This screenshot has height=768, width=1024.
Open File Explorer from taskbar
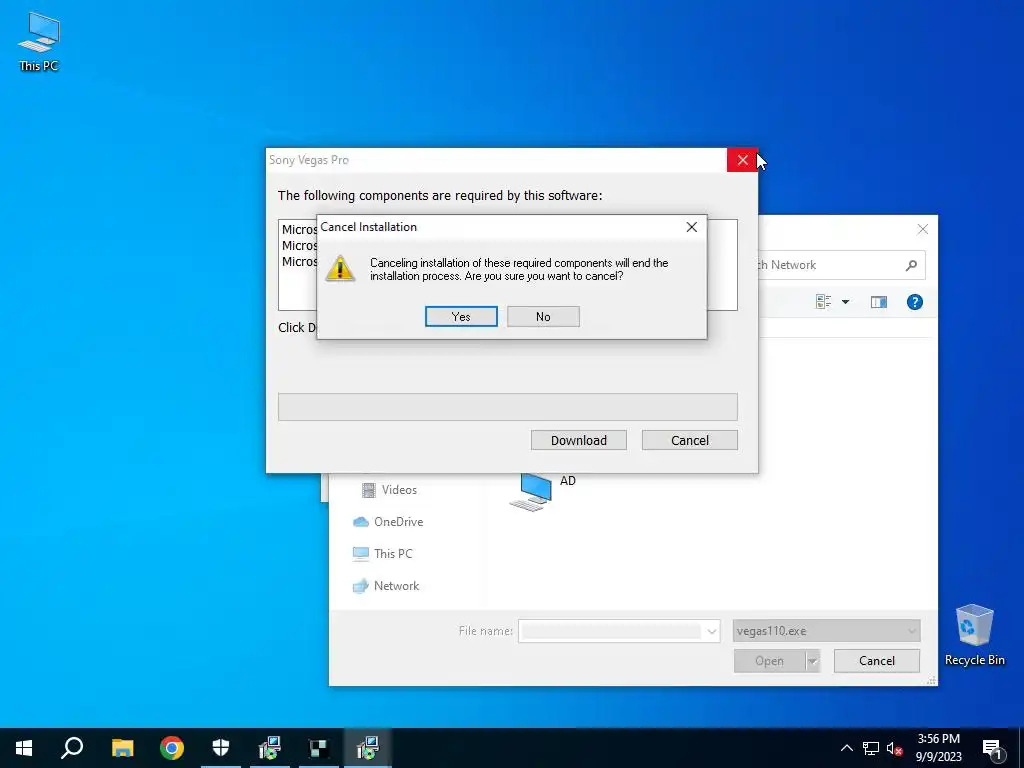tap(122, 748)
